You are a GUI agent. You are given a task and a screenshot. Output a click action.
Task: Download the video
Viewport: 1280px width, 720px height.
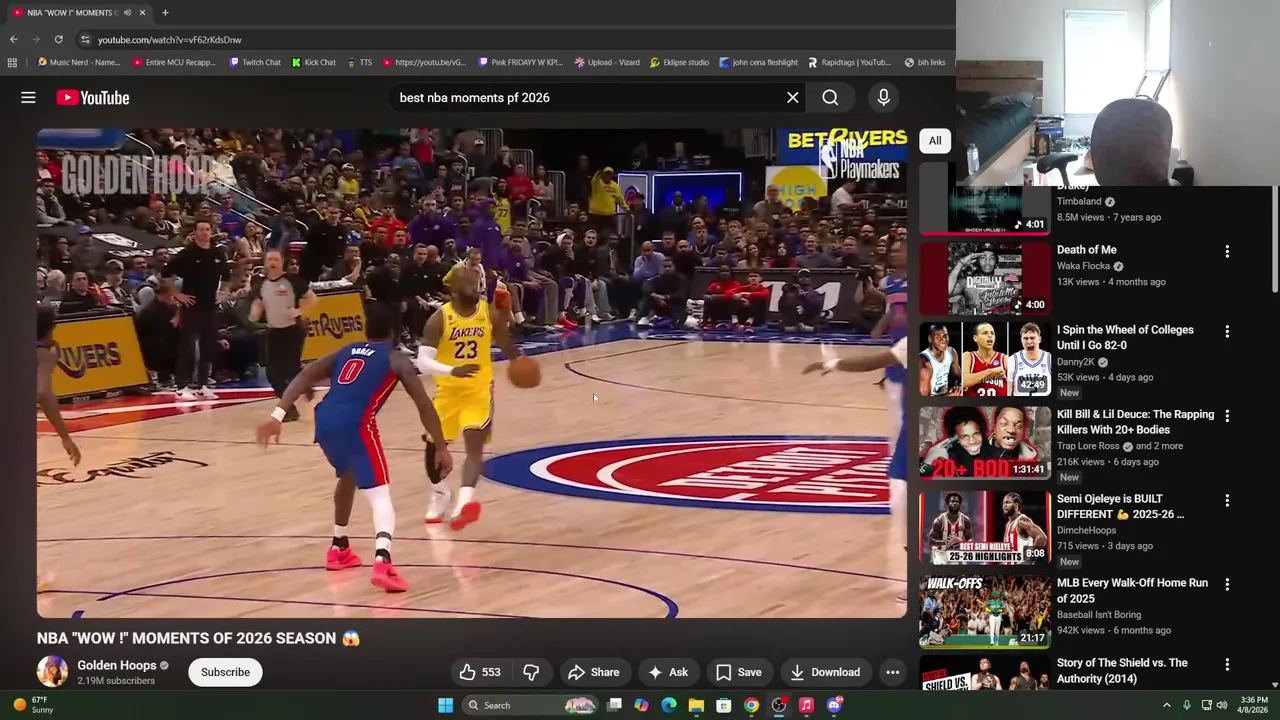click(x=825, y=672)
